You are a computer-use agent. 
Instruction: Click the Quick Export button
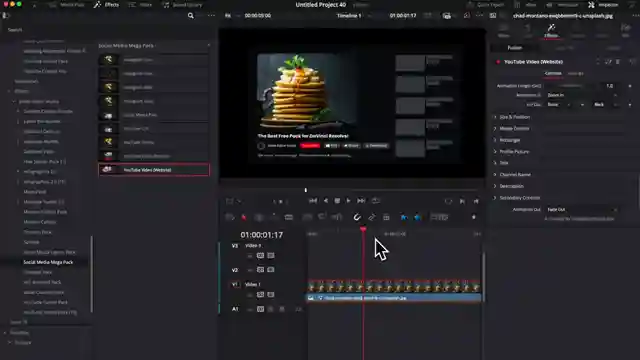click(x=486, y=5)
